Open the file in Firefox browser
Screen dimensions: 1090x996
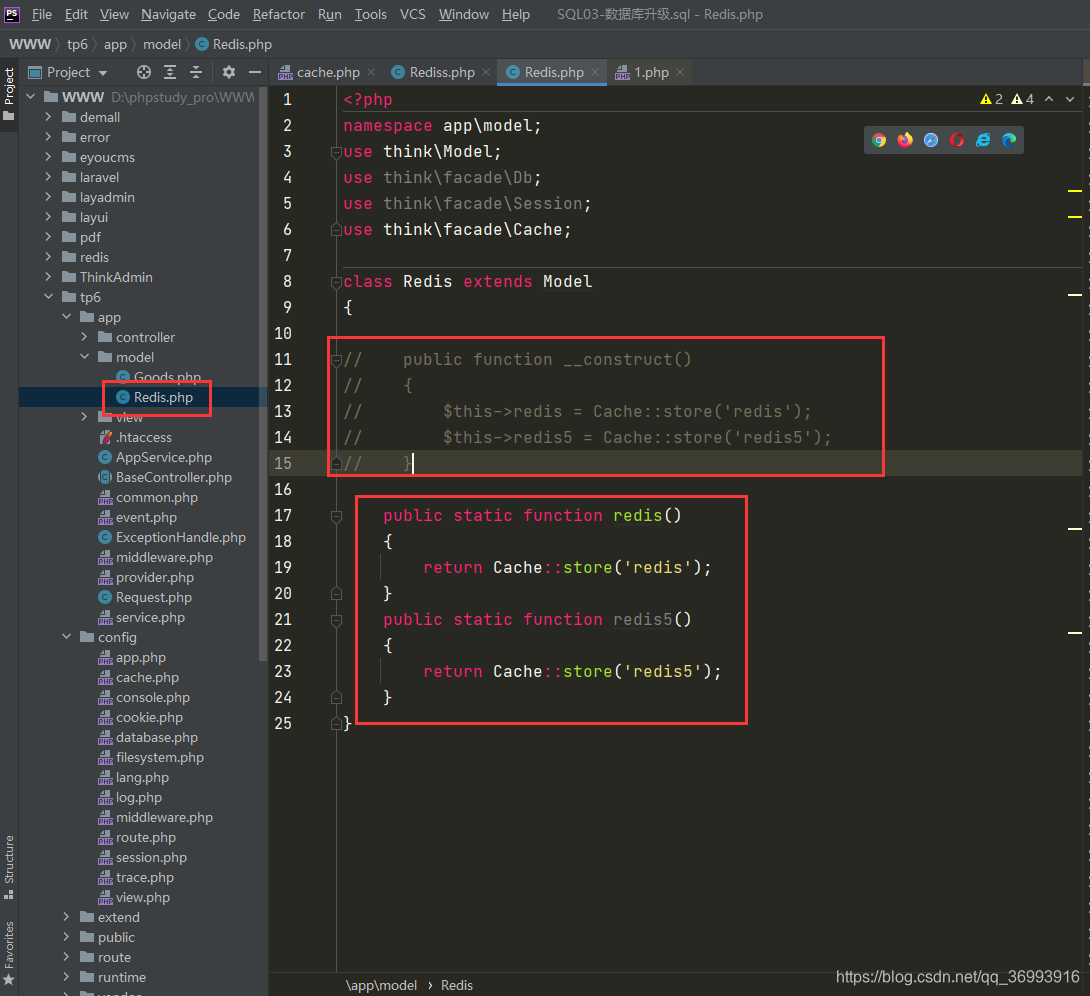tap(904, 140)
